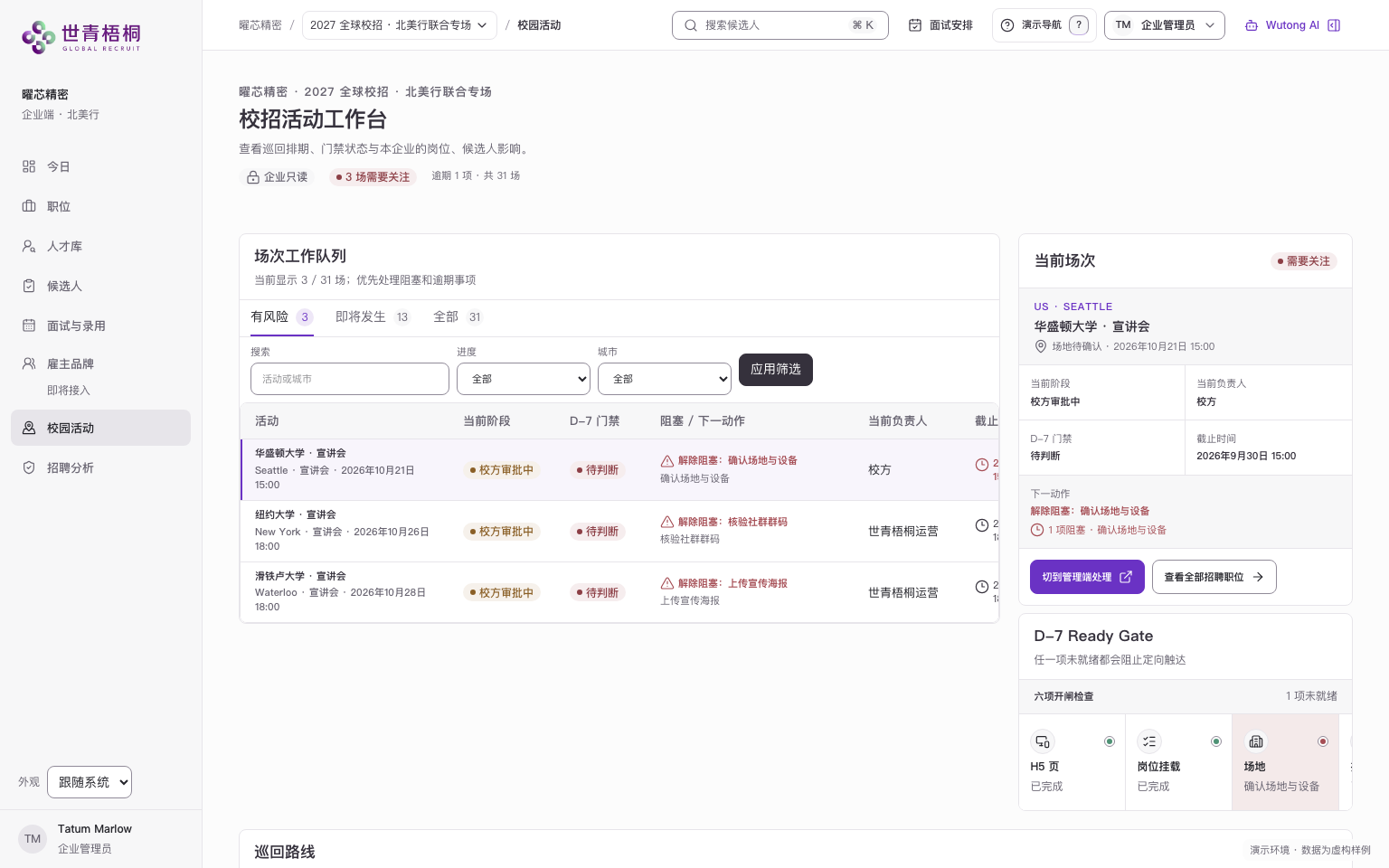Select 校园活动 in the sidebar
This screenshot has height=868, width=1389.
(x=100, y=428)
